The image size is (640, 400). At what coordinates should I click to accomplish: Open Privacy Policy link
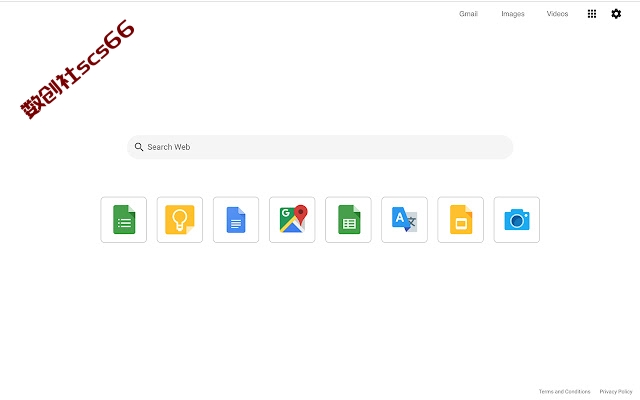616,391
